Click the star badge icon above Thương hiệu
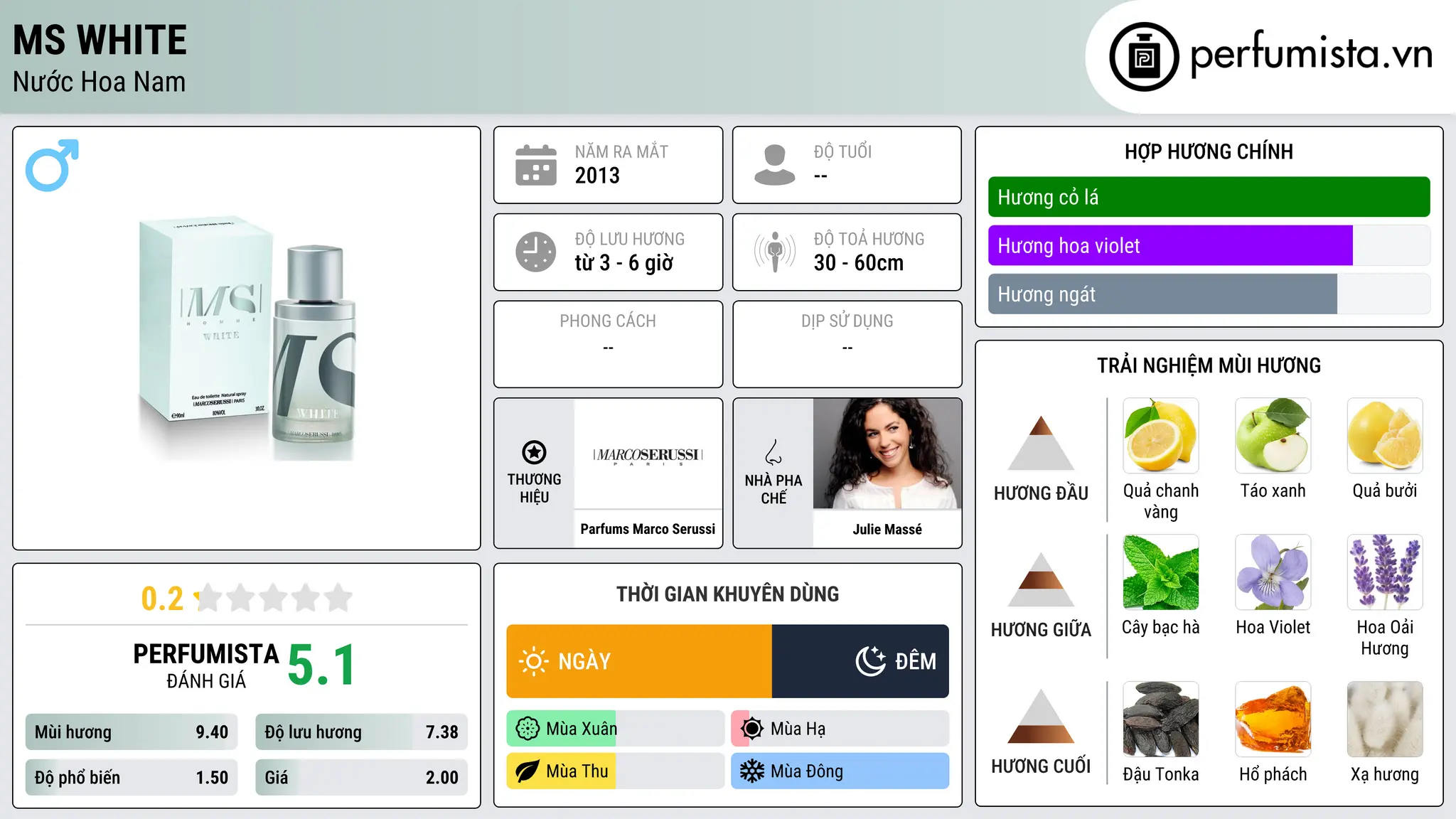Screen dimensions: 1456x819 pos(534,452)
